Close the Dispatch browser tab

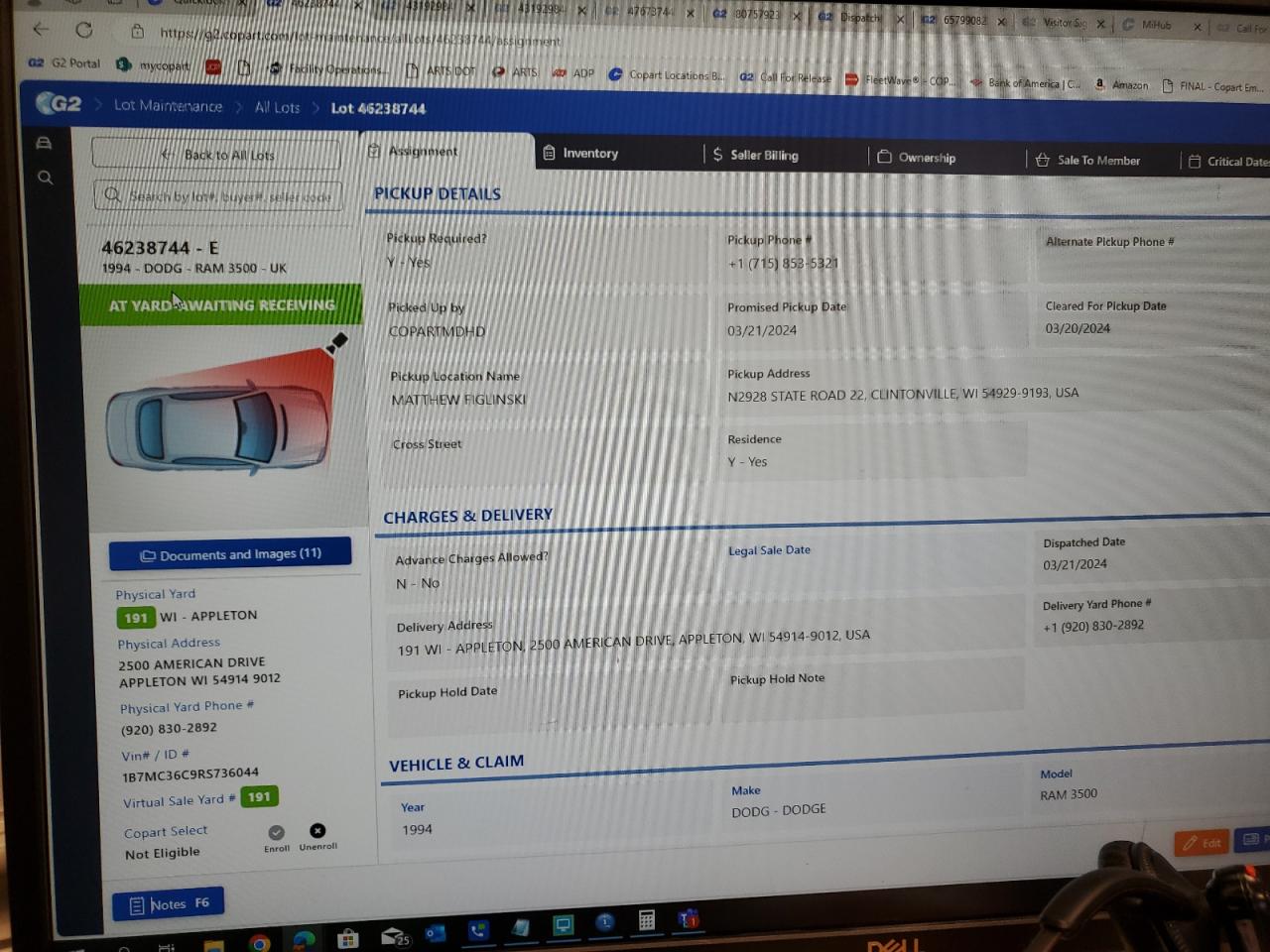pyautogui.click(x=900, y=19)
